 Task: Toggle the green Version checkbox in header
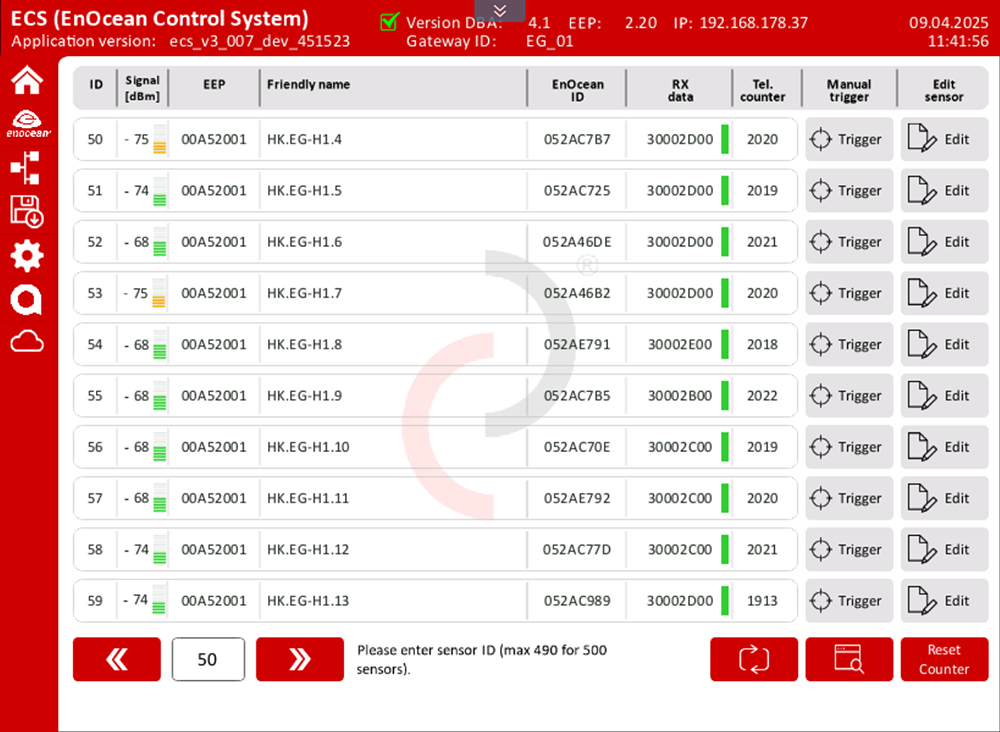390,22
